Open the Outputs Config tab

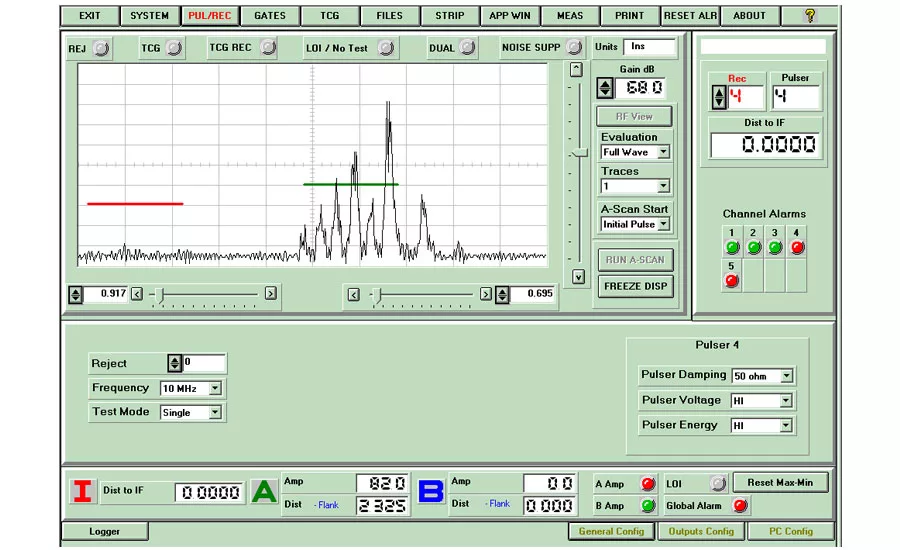coord(701,532)
